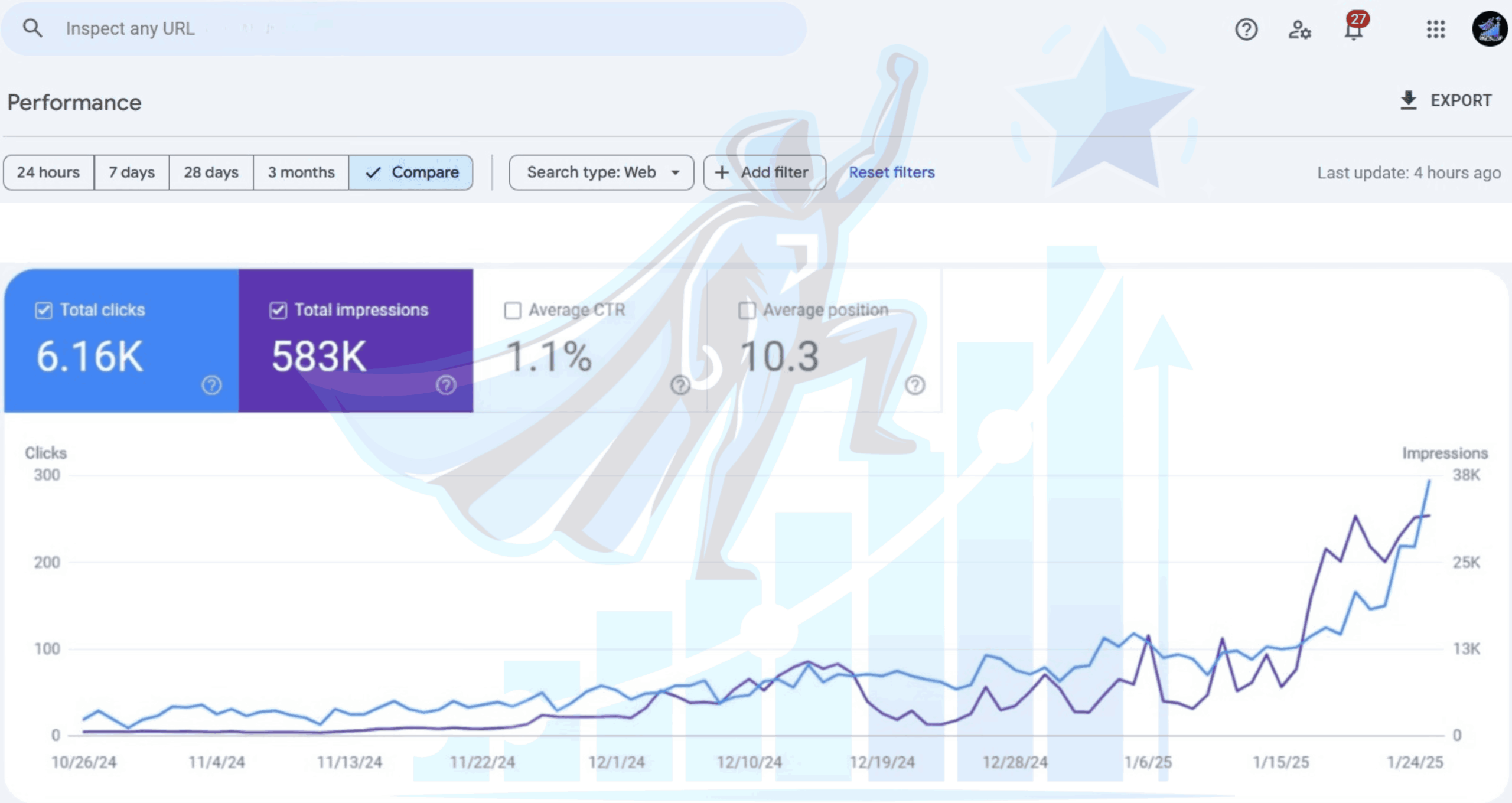Viewport: 1512px width, 803px height.
Task: Open the Google apps grid icon
Action: point(1436,31)
